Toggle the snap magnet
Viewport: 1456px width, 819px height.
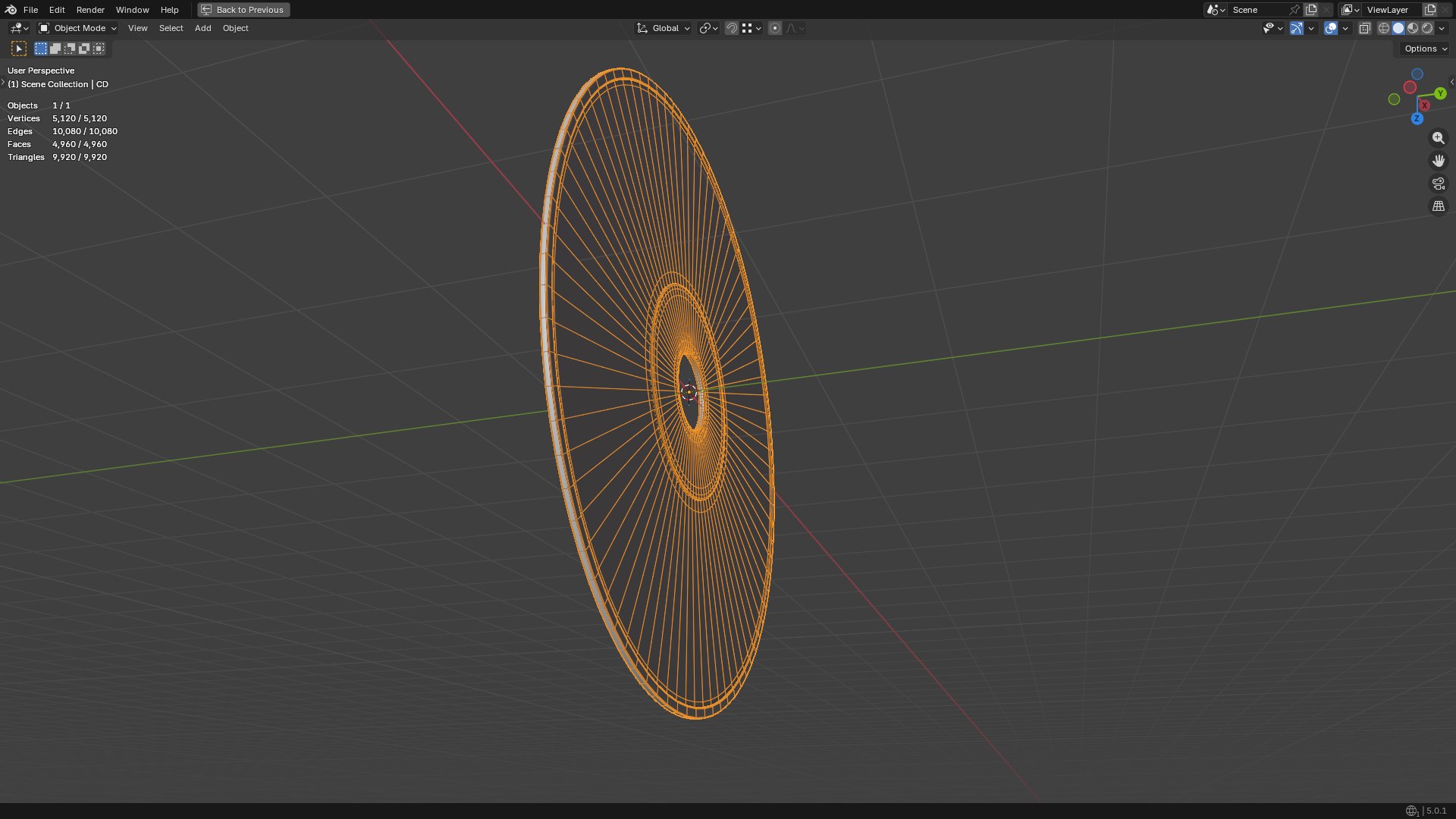click(x=732, y=28)
